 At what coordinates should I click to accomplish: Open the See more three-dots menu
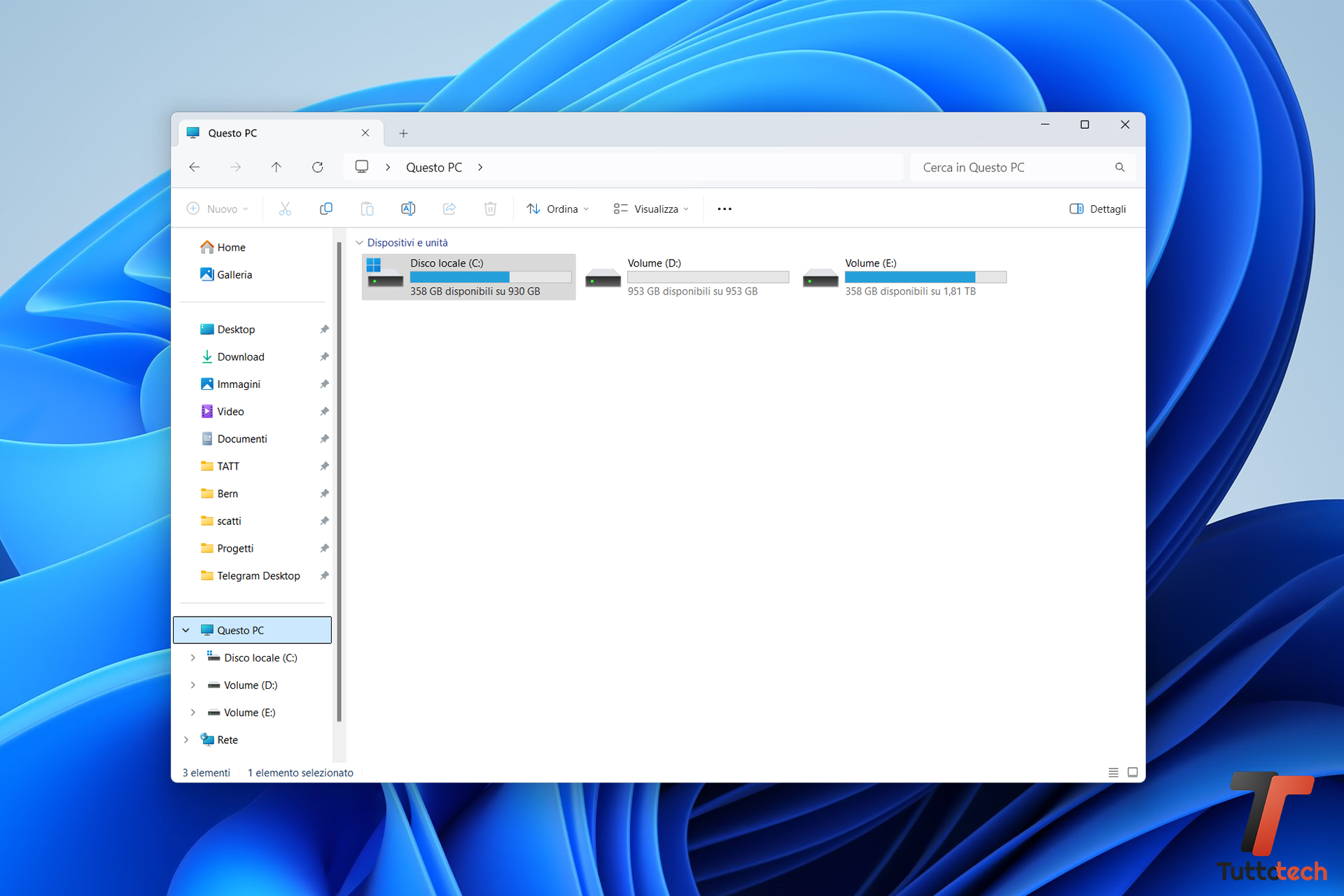(x=724, y=209)
